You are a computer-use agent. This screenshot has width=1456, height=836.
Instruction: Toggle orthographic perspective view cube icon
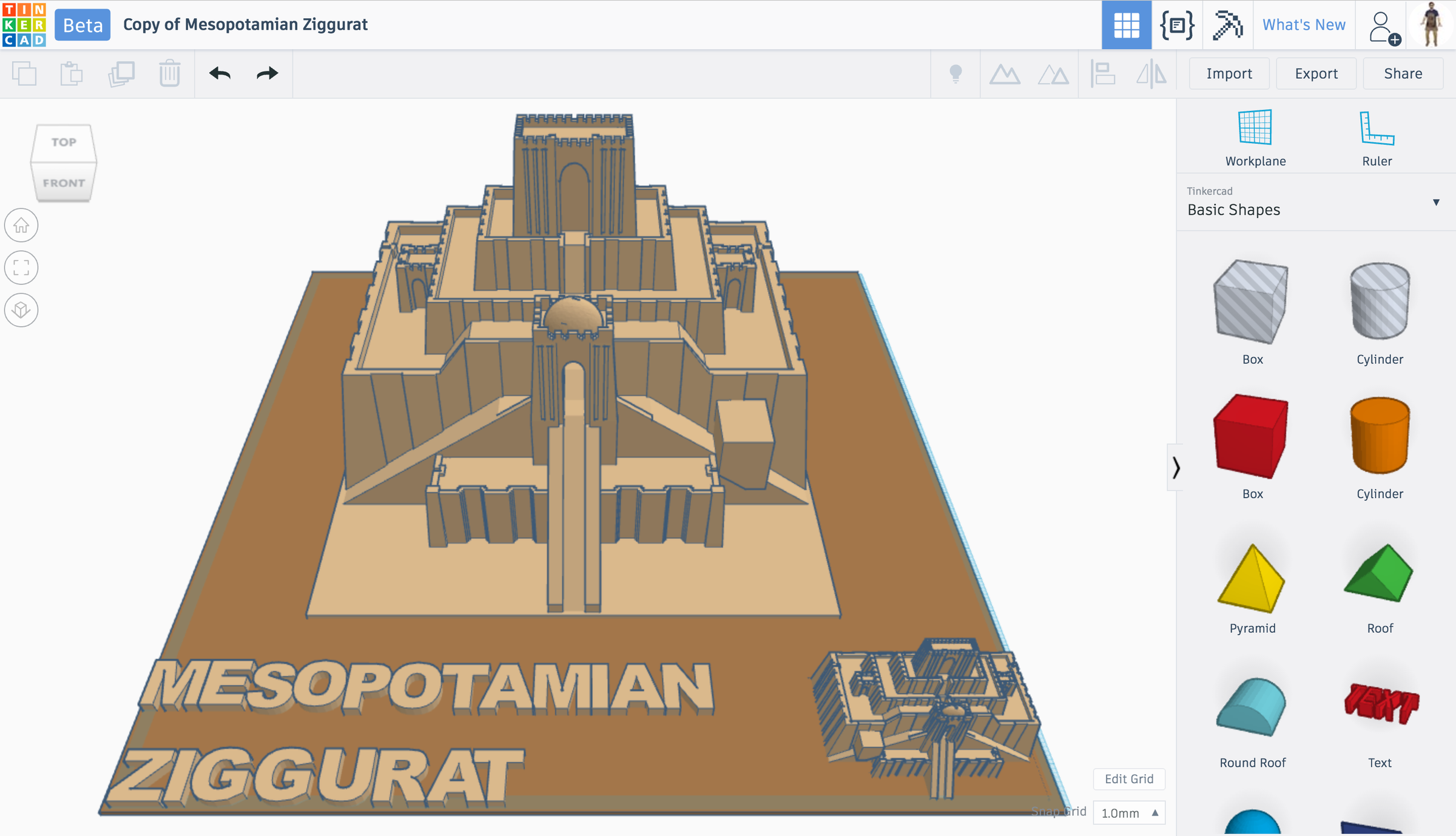[x=21, y=310]
